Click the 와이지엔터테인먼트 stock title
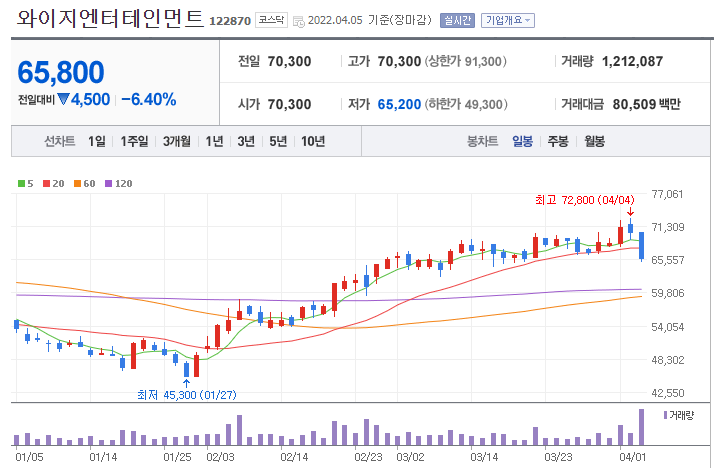 point(111,18)
